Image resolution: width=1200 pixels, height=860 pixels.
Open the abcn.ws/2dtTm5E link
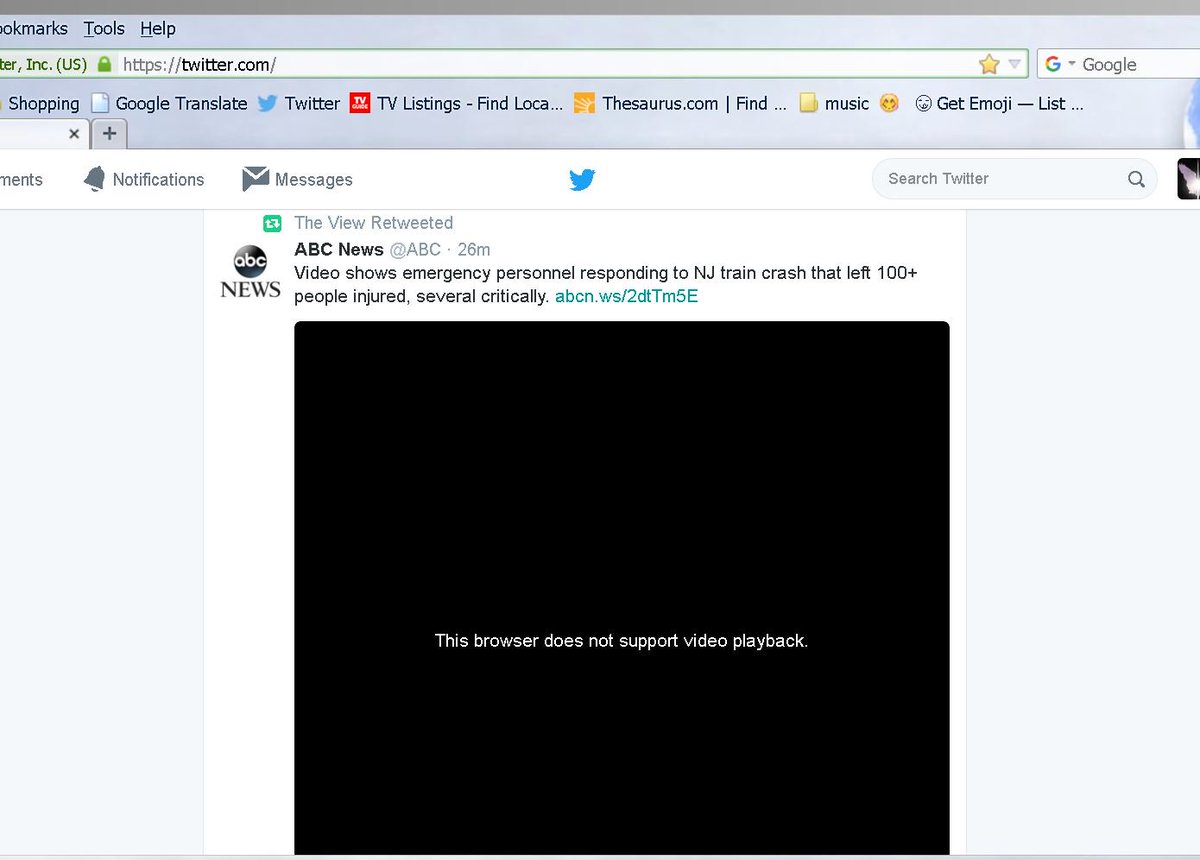tap(626, 296)
